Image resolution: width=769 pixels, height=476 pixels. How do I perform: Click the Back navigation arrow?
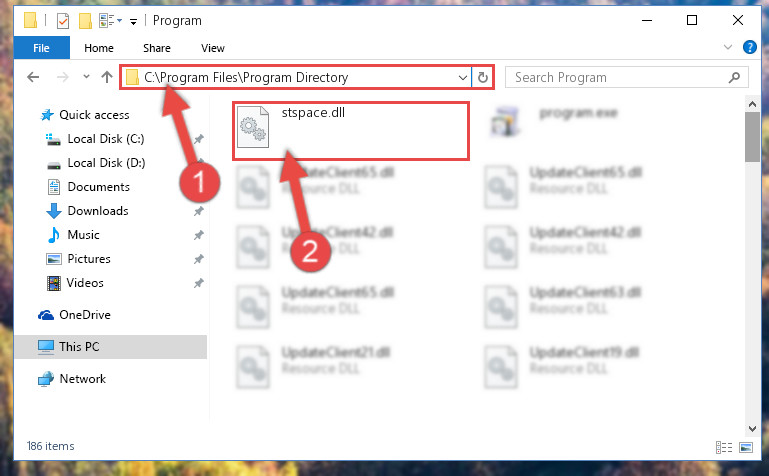coord(33,77)
